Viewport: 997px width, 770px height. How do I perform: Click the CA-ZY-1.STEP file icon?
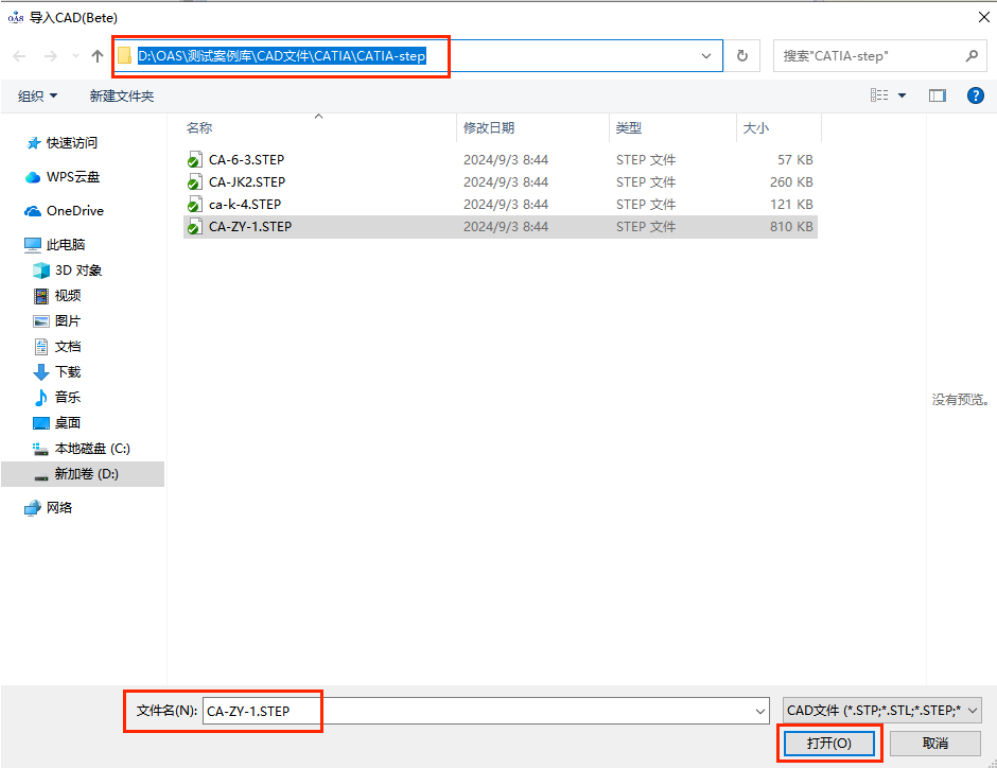(195, 226)
